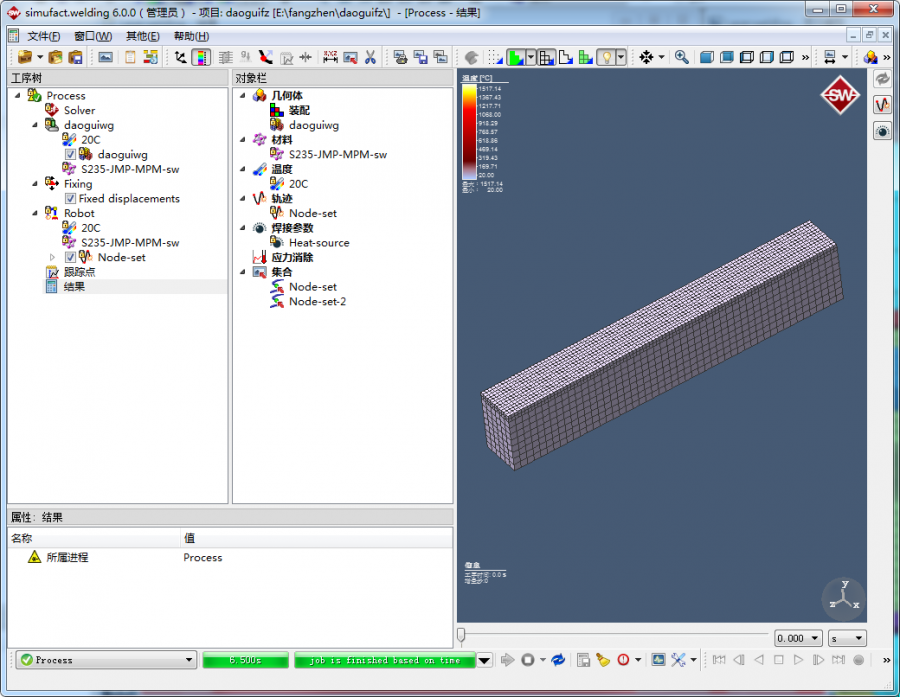The height and width of the screenshot is (697, 900).
Task: Open the 文件(F) menu
Action: [x=44, y=36]
